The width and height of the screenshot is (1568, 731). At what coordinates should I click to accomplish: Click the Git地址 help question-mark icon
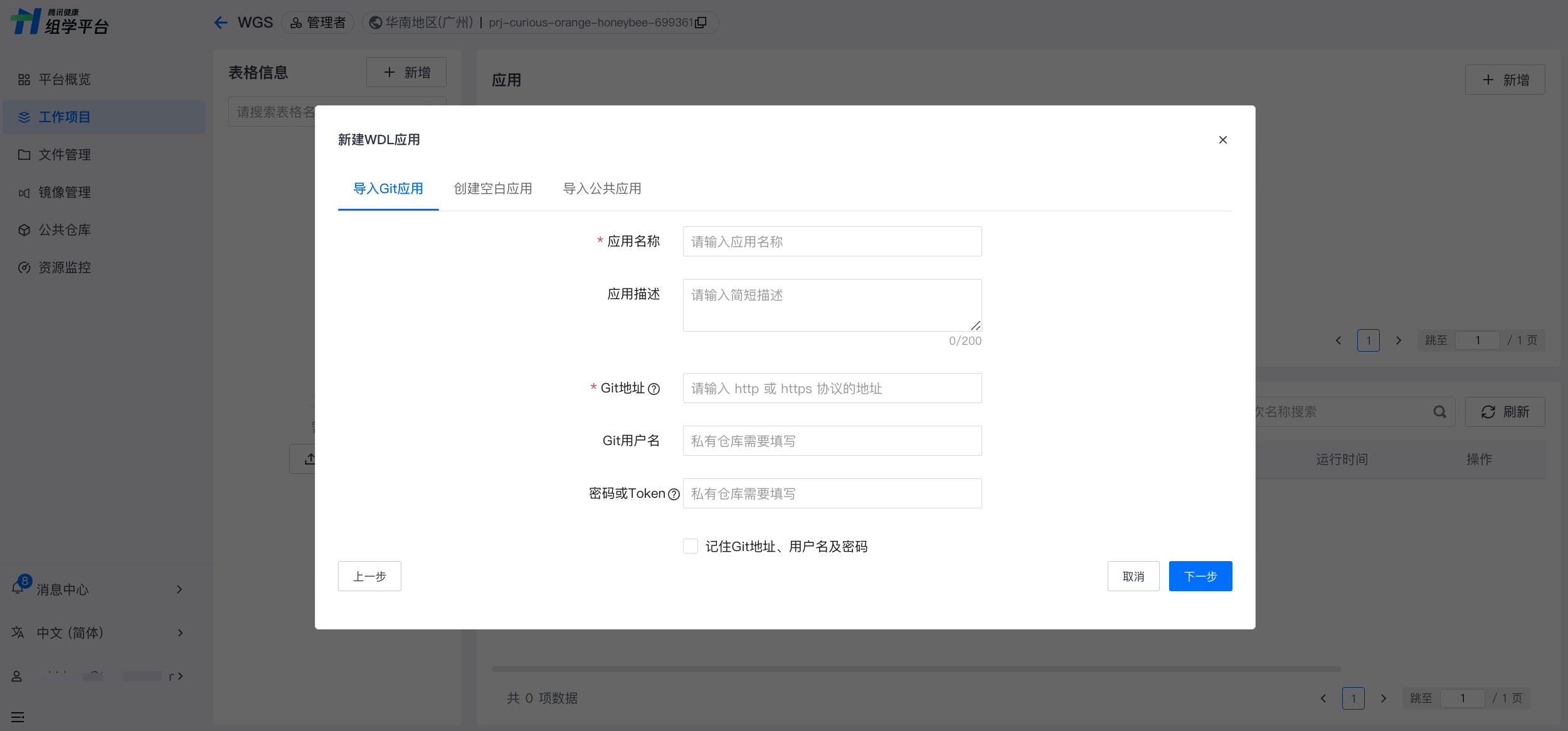click(x=654, y=389)
